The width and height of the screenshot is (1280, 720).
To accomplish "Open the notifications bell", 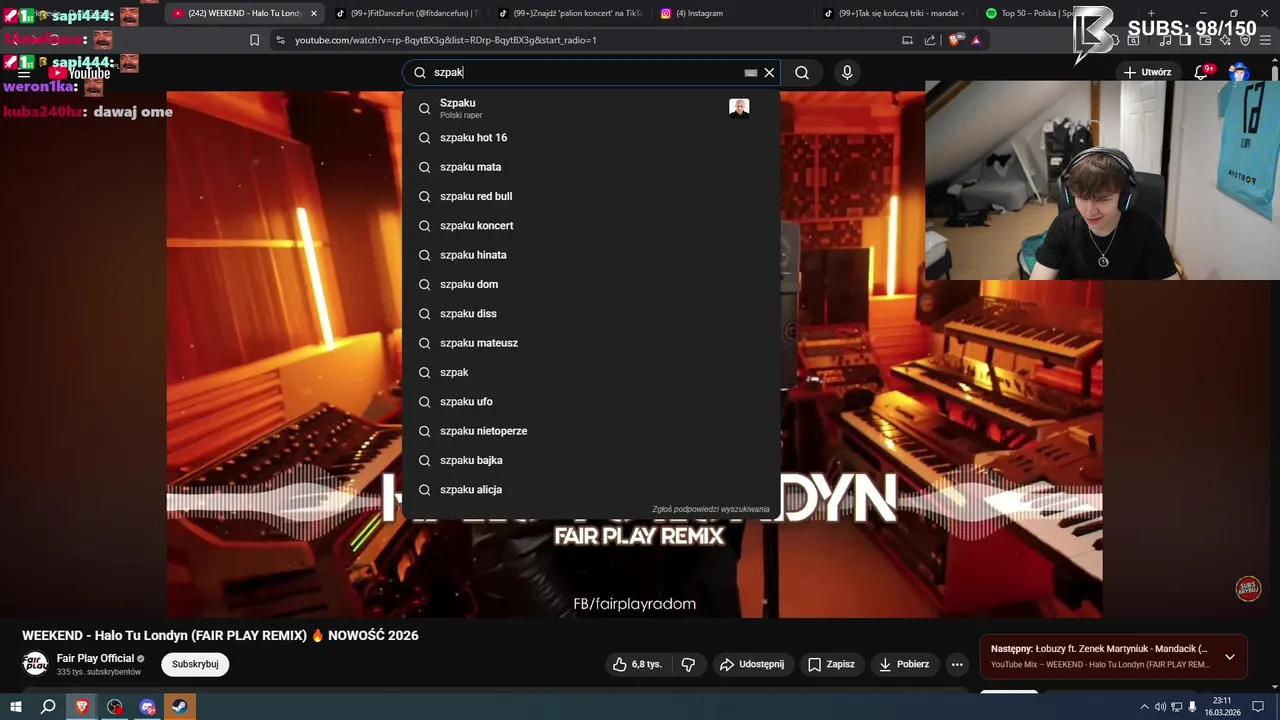I will pyautogui.click(x=1203, y=72).
